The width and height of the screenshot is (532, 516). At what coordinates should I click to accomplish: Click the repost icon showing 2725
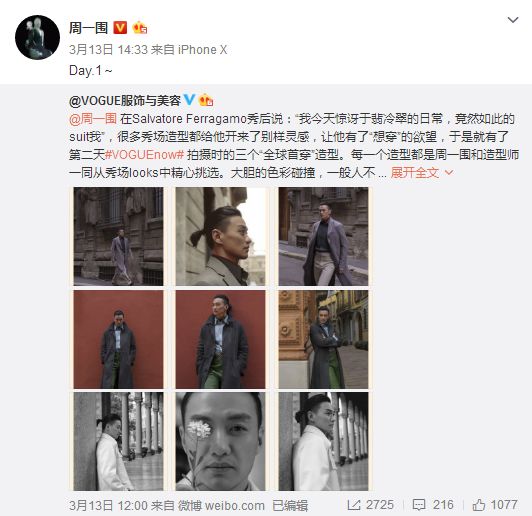coord(354,505)
